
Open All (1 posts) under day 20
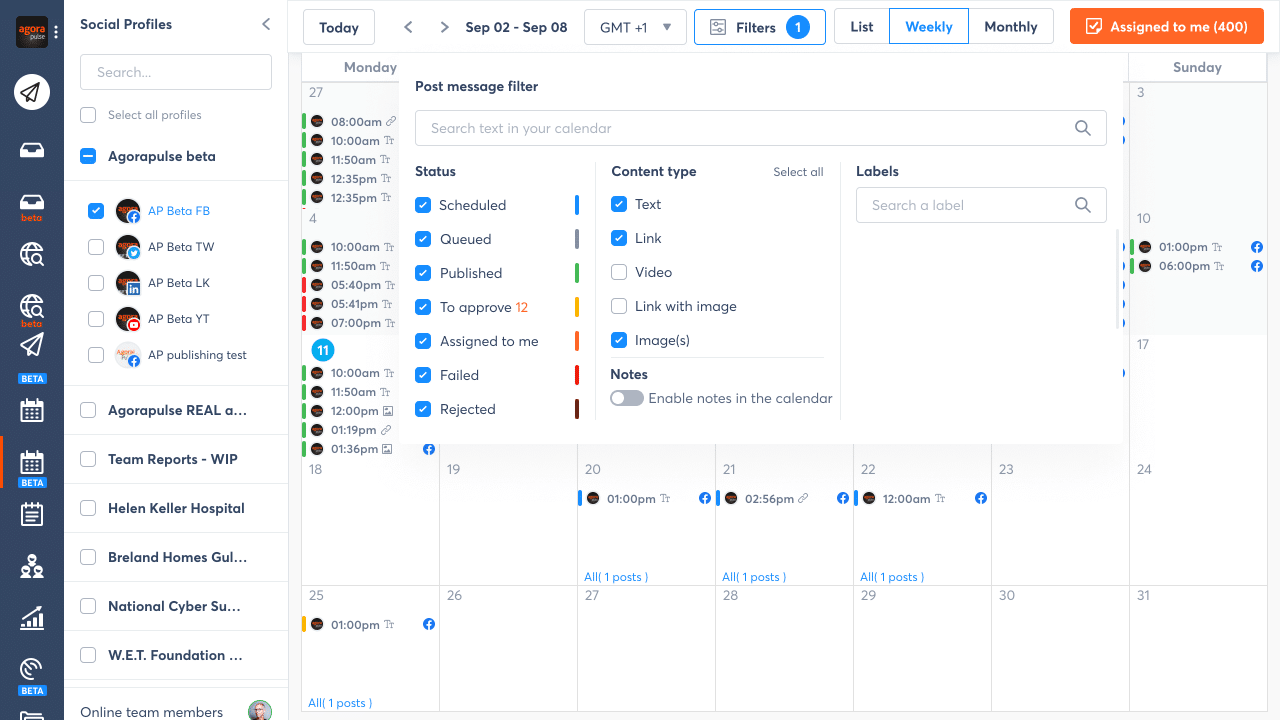click(x=616, y=577)
